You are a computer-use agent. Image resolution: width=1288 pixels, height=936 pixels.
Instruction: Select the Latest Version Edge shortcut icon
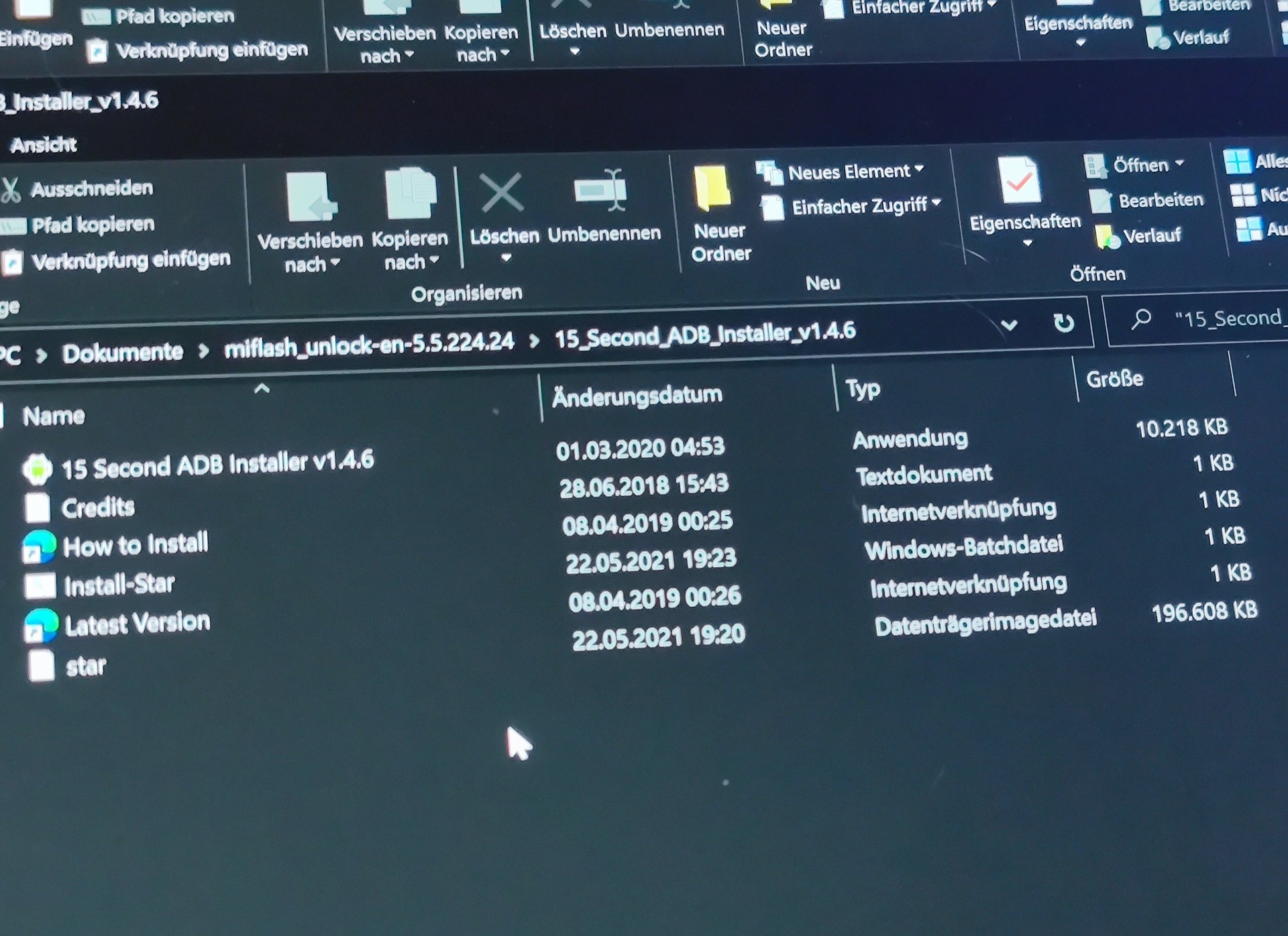(x=41, y=625)
